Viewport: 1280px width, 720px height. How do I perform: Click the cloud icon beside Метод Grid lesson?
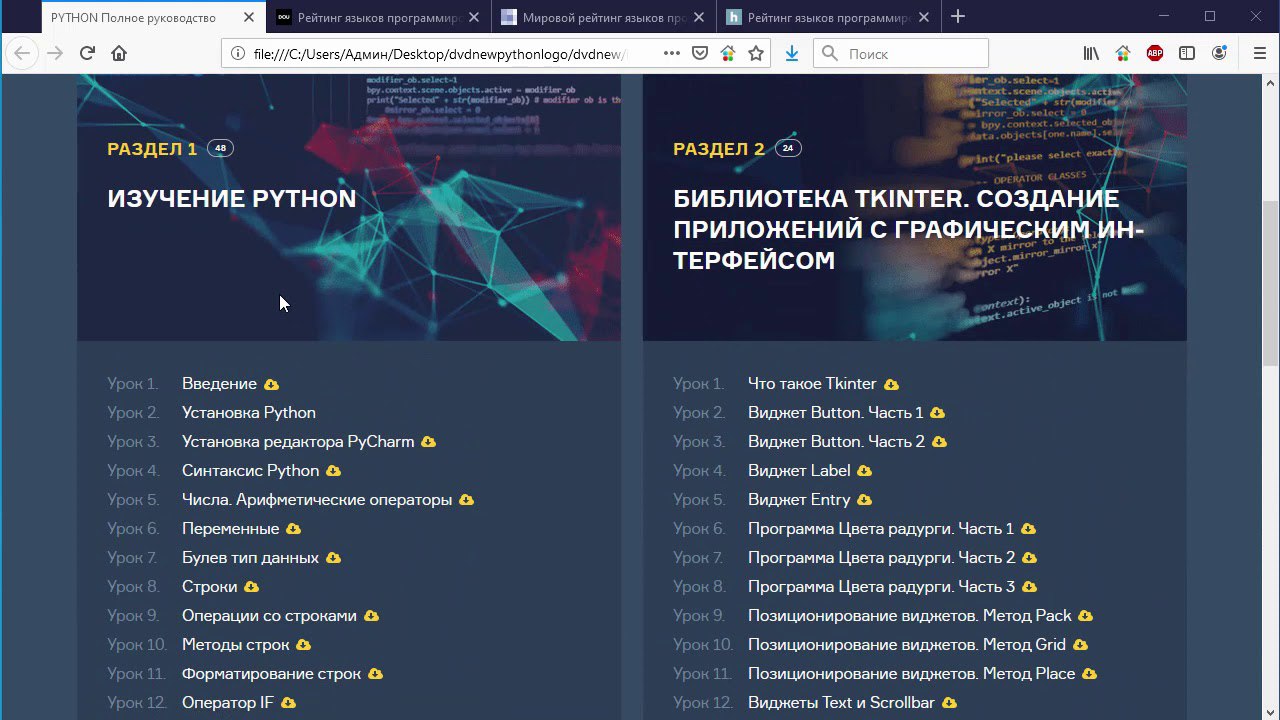(1080, 645)
